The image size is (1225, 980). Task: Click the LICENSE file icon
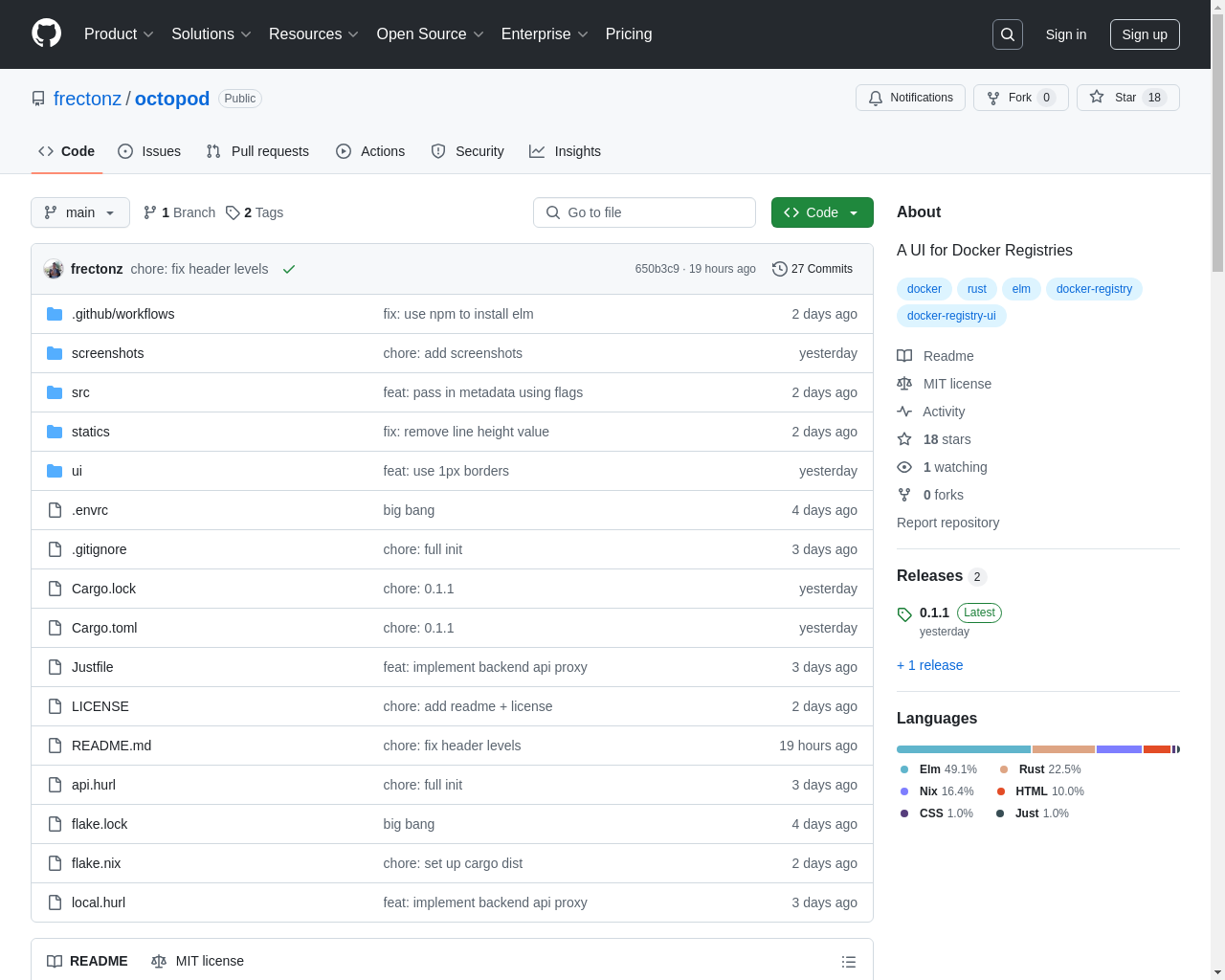click(55, 706)
